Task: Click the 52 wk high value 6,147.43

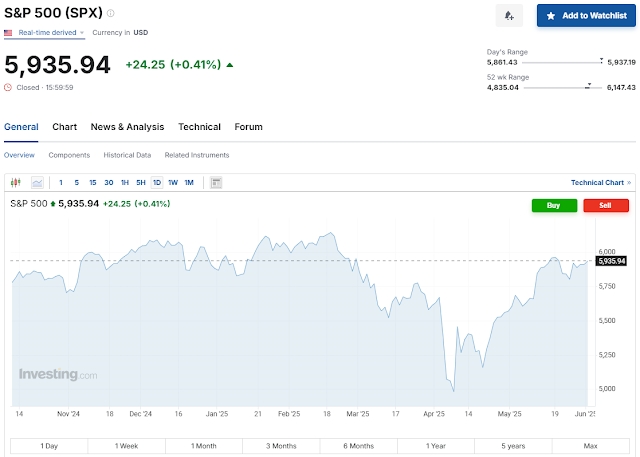Action: 621,87
